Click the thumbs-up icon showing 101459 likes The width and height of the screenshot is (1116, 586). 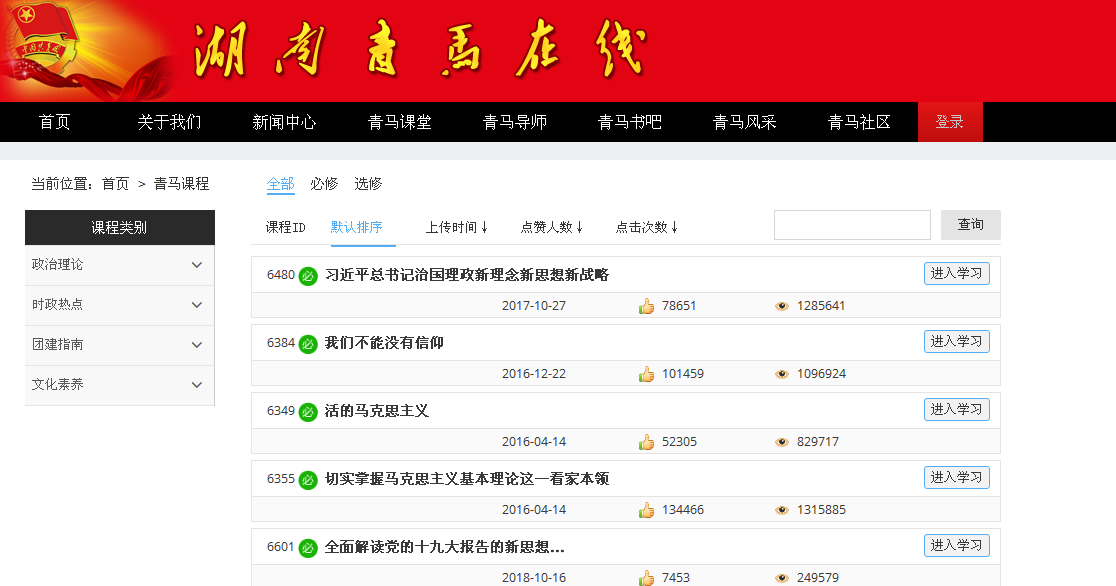tap(646, 374)
